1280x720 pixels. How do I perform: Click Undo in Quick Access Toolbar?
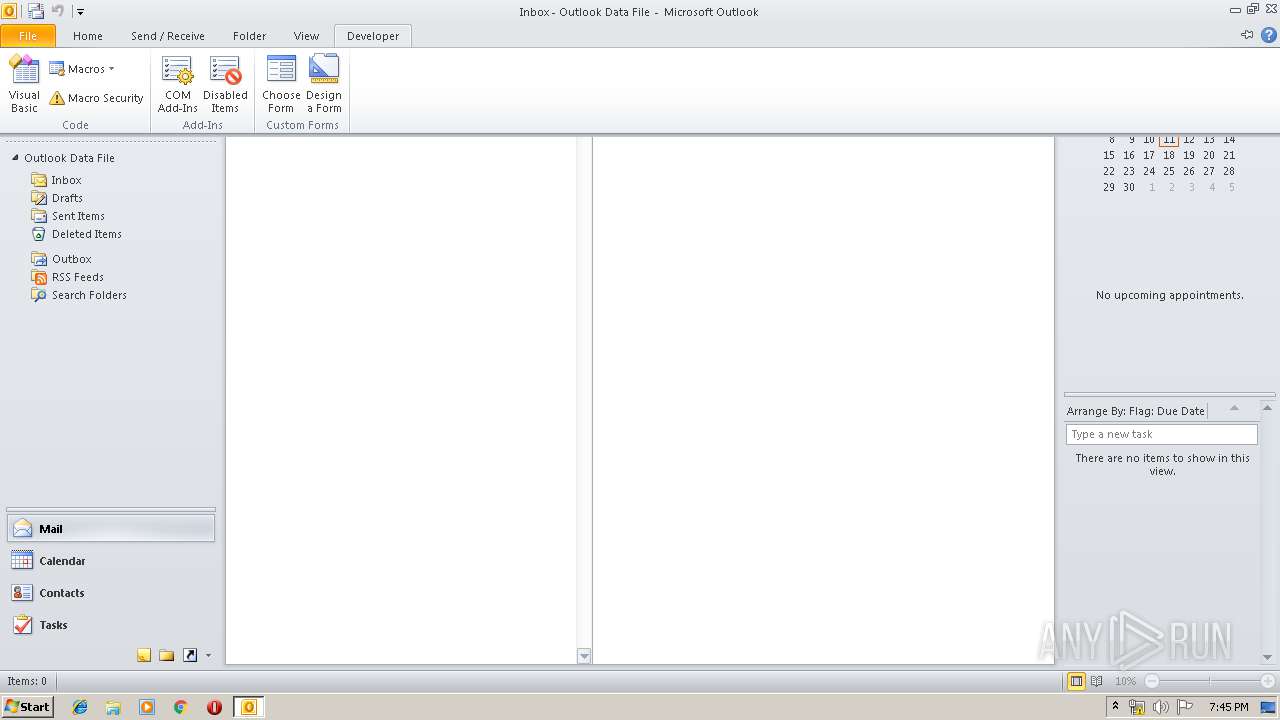coord(58,11)
